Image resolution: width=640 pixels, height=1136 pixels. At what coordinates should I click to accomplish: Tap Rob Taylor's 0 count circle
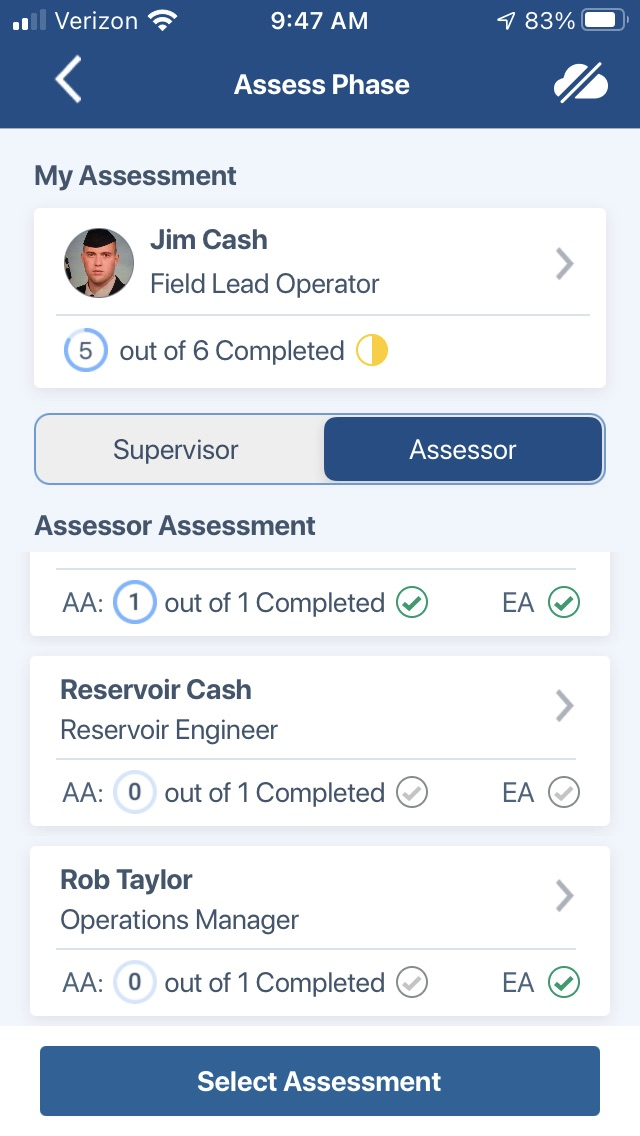click(134, 982)
